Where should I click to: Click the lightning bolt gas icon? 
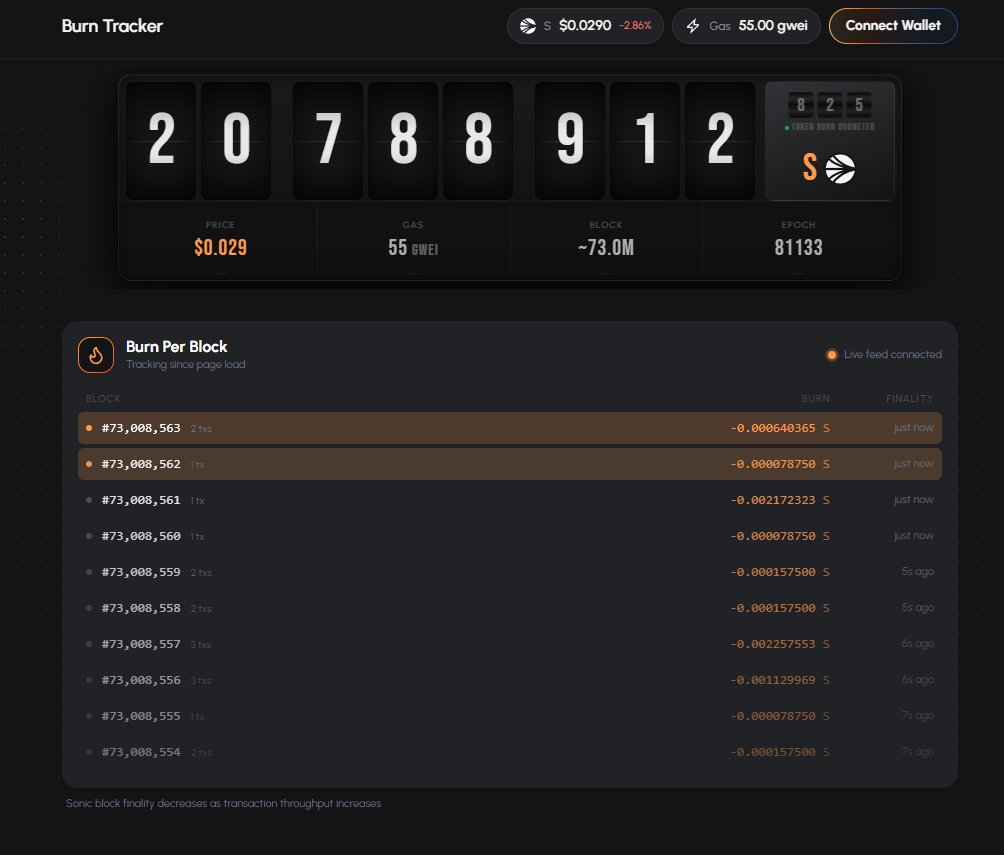click(693, 26)
